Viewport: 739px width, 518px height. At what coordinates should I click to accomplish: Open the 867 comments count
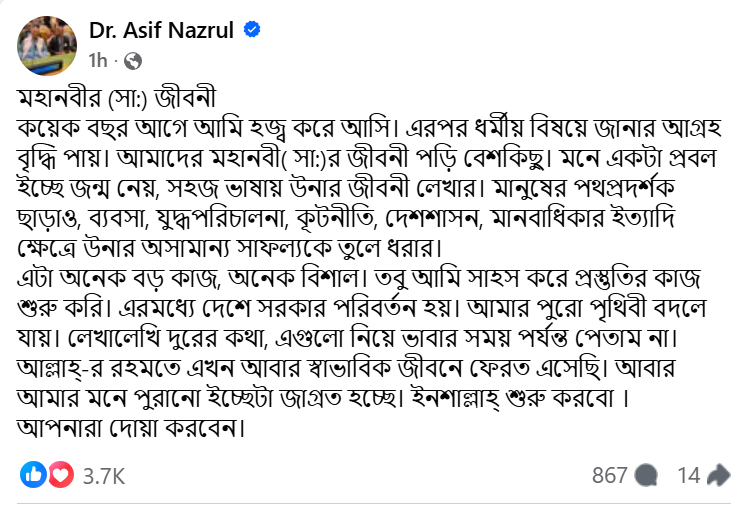[x=609, y=476]
